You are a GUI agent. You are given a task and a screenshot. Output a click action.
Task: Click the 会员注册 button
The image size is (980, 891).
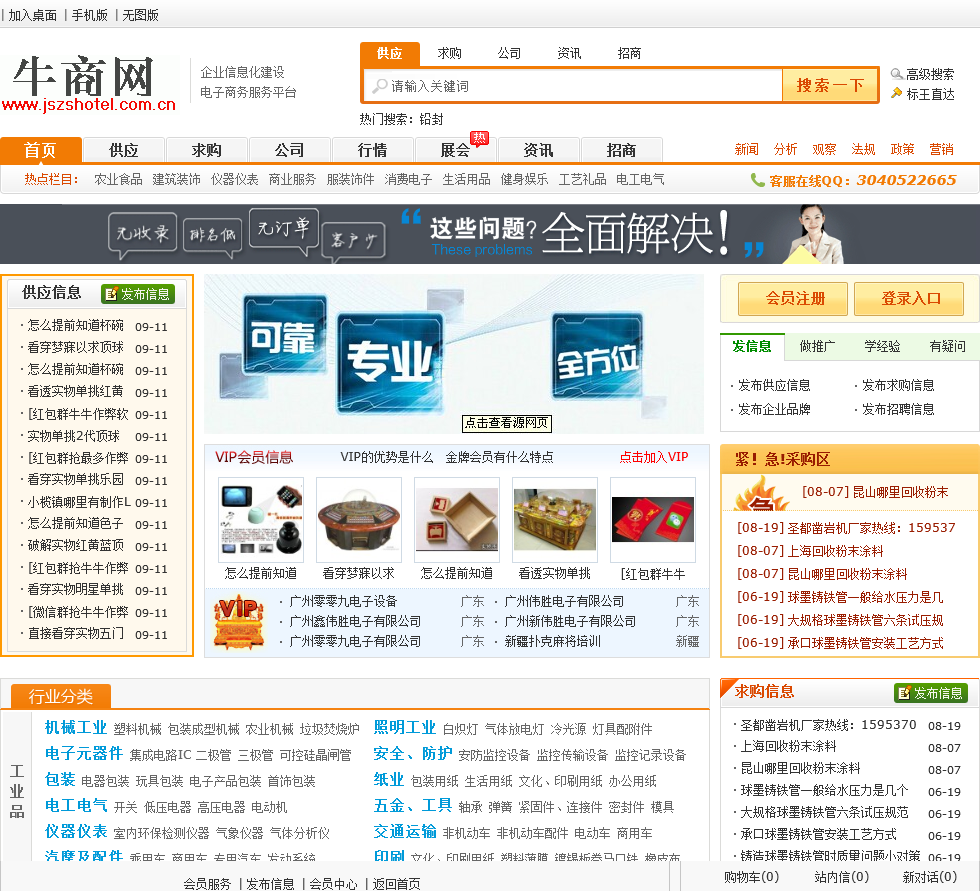[793, 299]
